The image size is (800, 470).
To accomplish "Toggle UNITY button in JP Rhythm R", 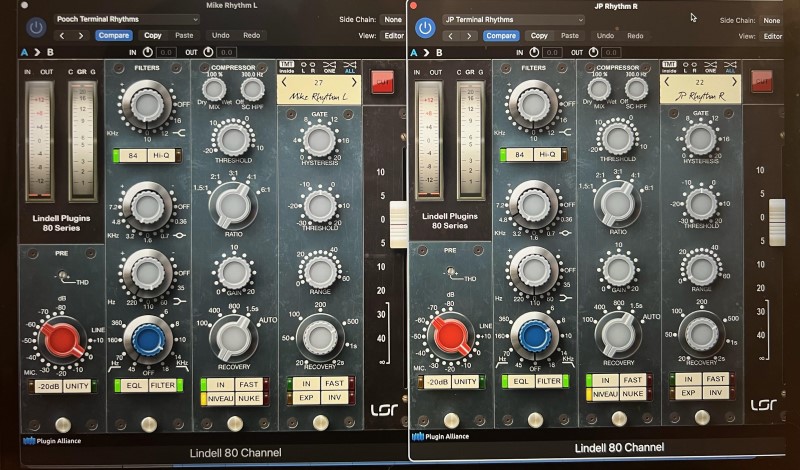I will [465, 382].
